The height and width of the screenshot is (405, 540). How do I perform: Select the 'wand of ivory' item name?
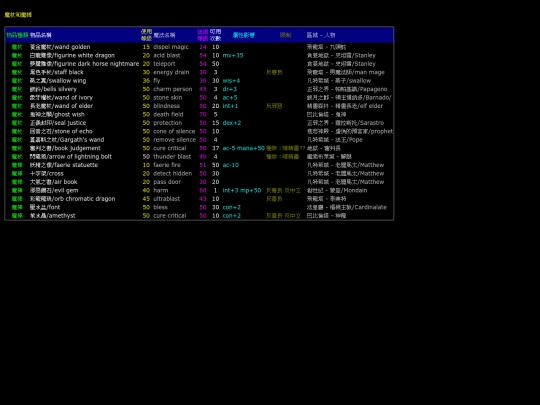tap(61, 97)
